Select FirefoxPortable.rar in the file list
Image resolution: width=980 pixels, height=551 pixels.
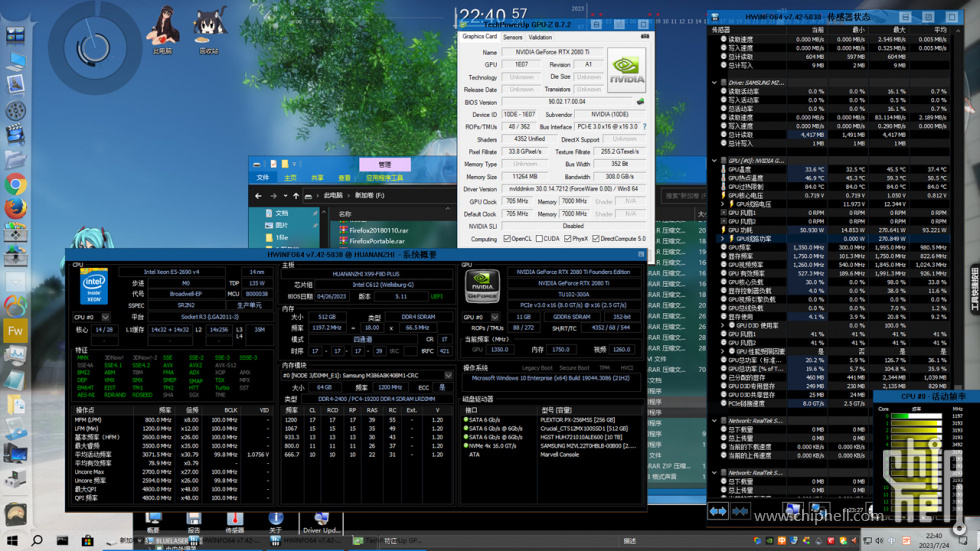(377, 241)
